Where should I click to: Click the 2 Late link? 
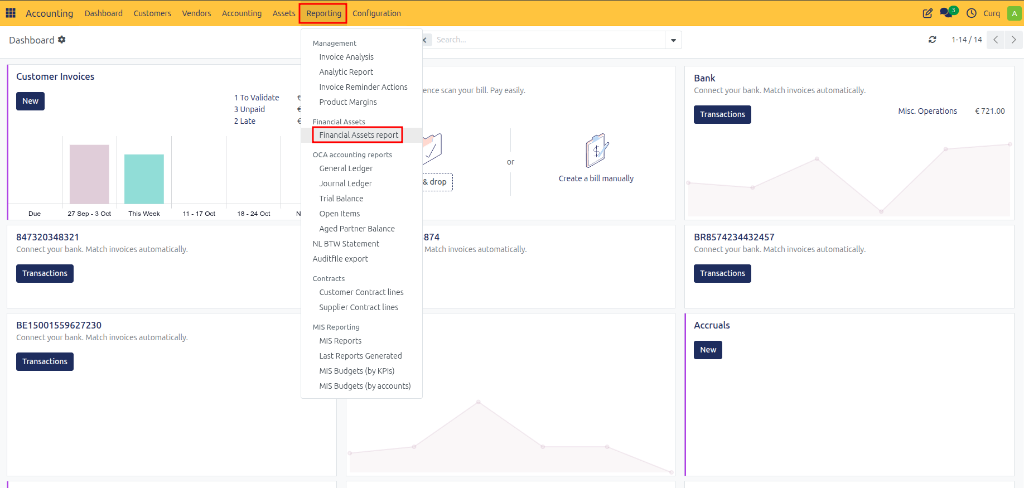pyautogui.click(x=245, y=121)
